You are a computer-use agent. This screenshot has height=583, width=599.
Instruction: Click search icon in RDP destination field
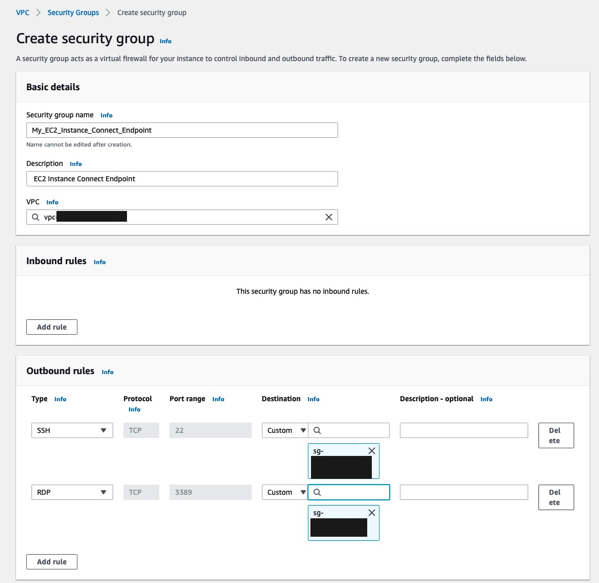(317, 492)
